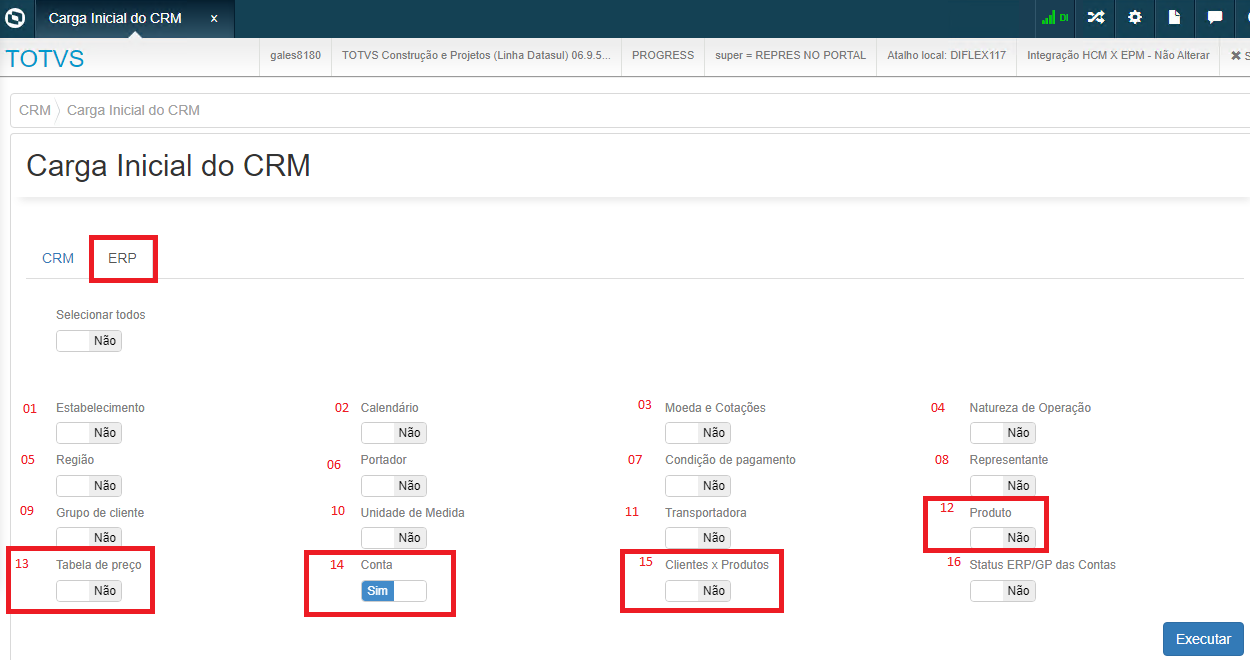The image size is (1250, 660).
Task: Click the document page icon
Action: coord(1175,18)
